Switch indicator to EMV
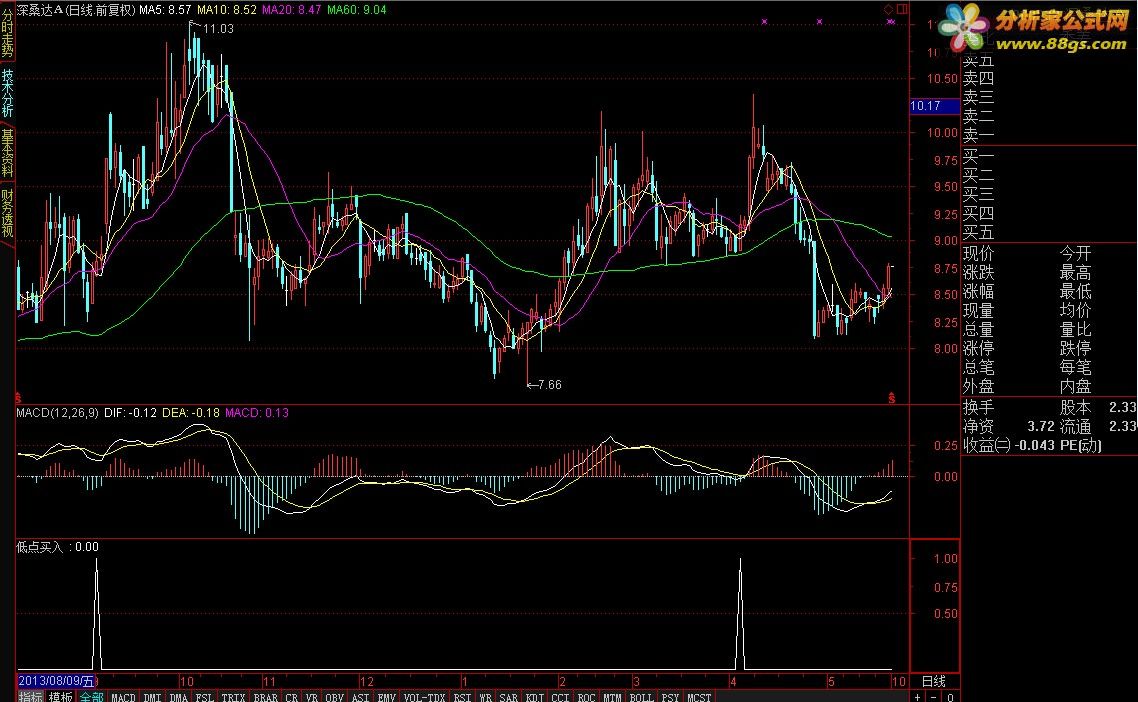This screenshot has height=702, width=1138. 387,697
